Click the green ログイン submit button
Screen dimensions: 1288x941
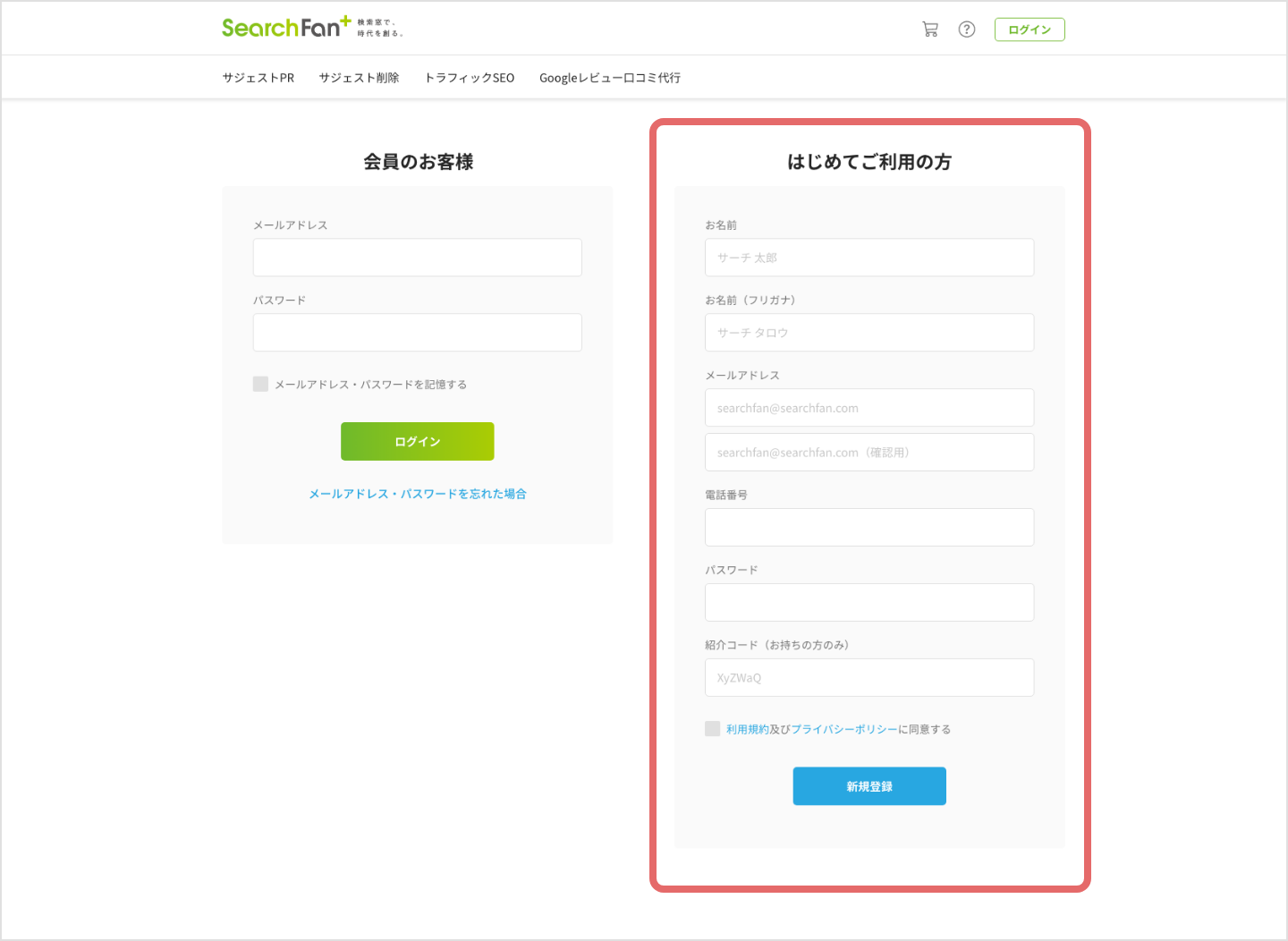[417, 442]
